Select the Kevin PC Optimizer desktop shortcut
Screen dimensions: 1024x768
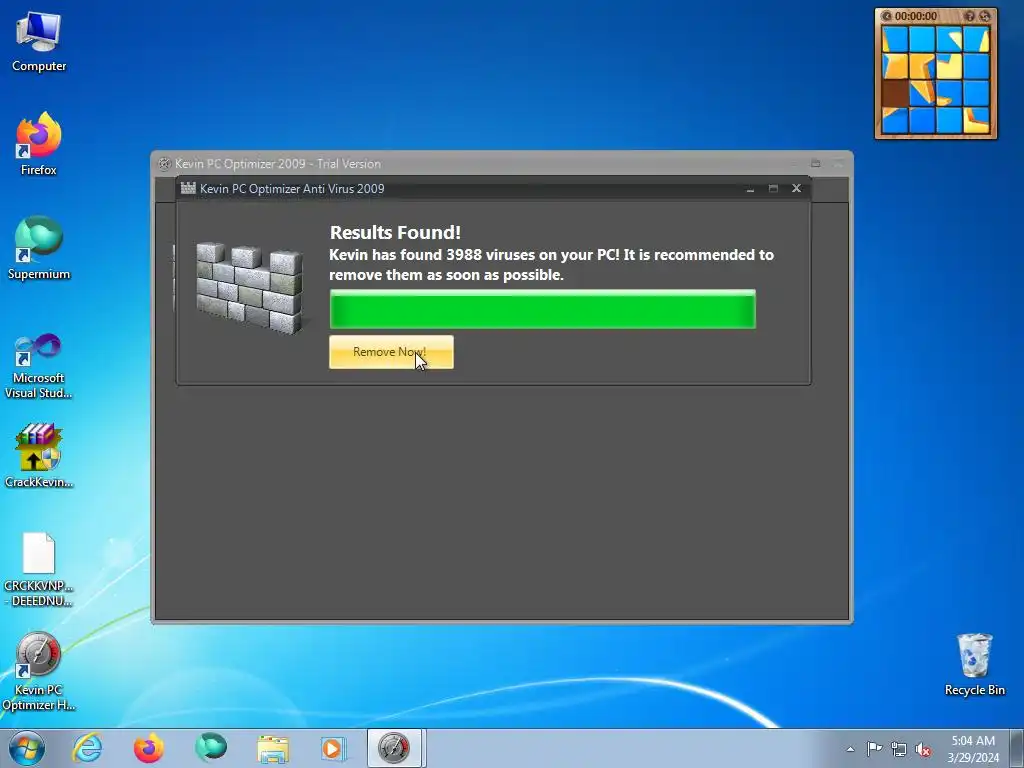pyautogui.click(x=39, y=671)
